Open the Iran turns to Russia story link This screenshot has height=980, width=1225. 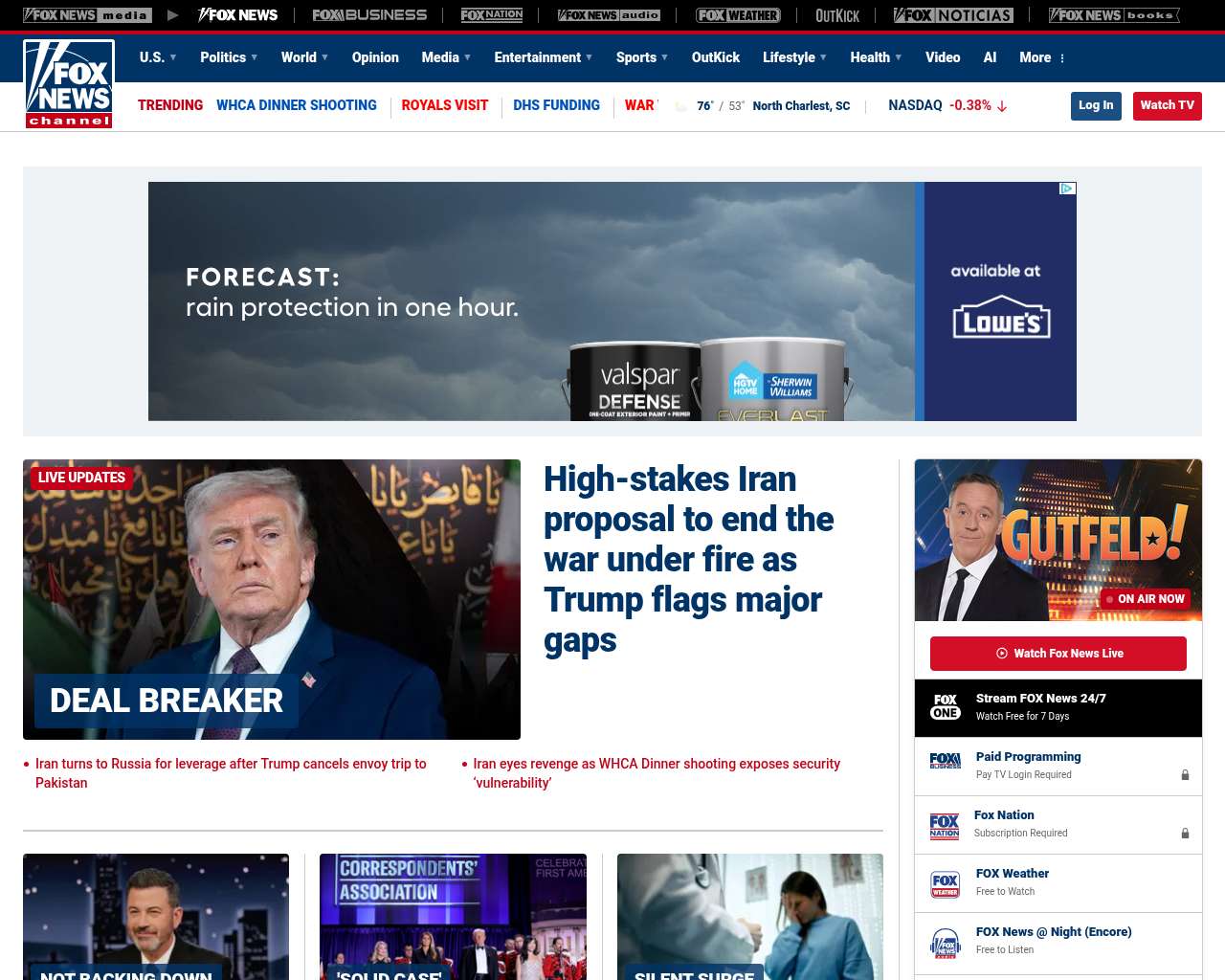tap(231, 773)
